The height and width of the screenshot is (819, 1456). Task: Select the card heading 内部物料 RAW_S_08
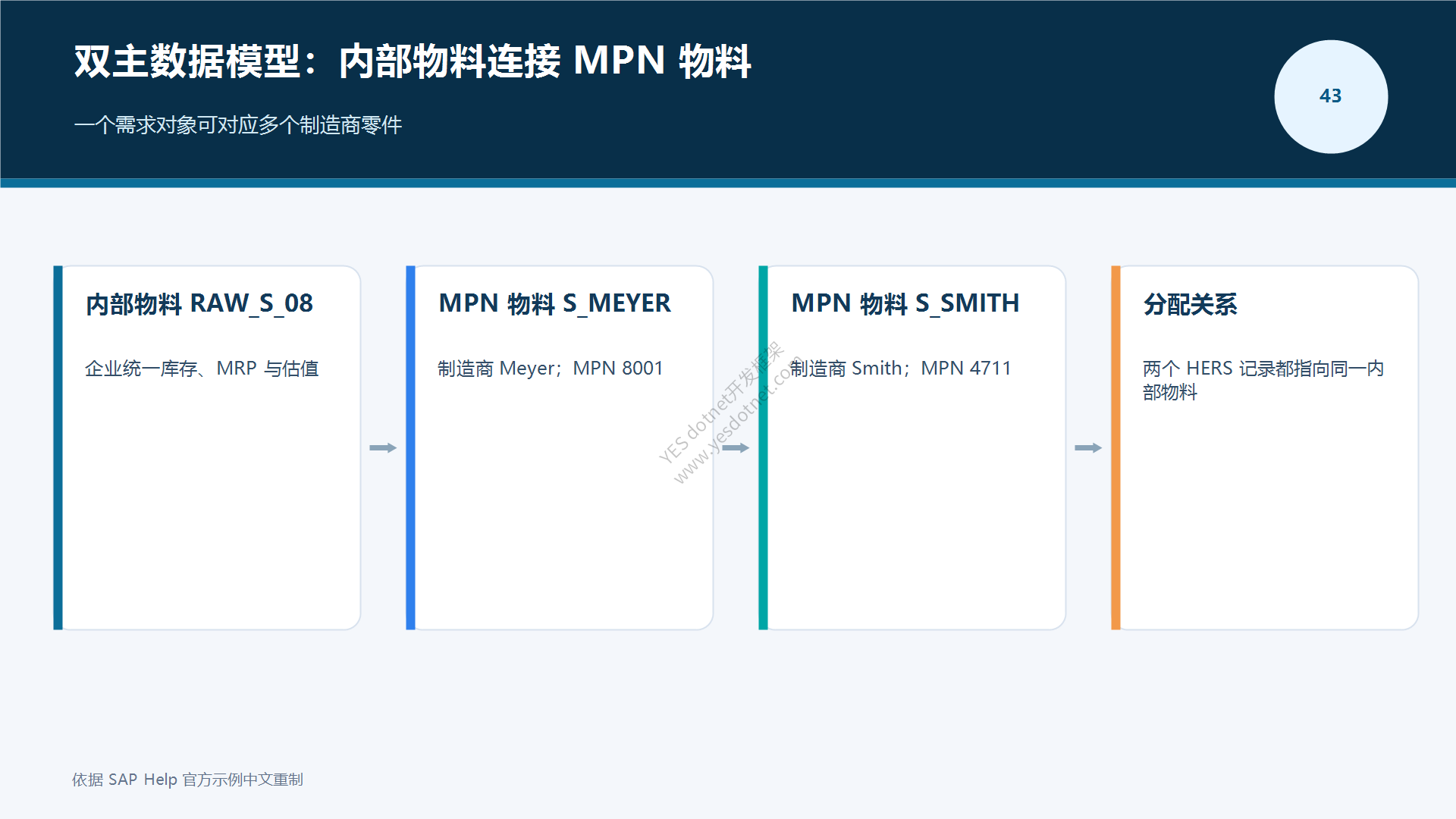pos(199,304)
